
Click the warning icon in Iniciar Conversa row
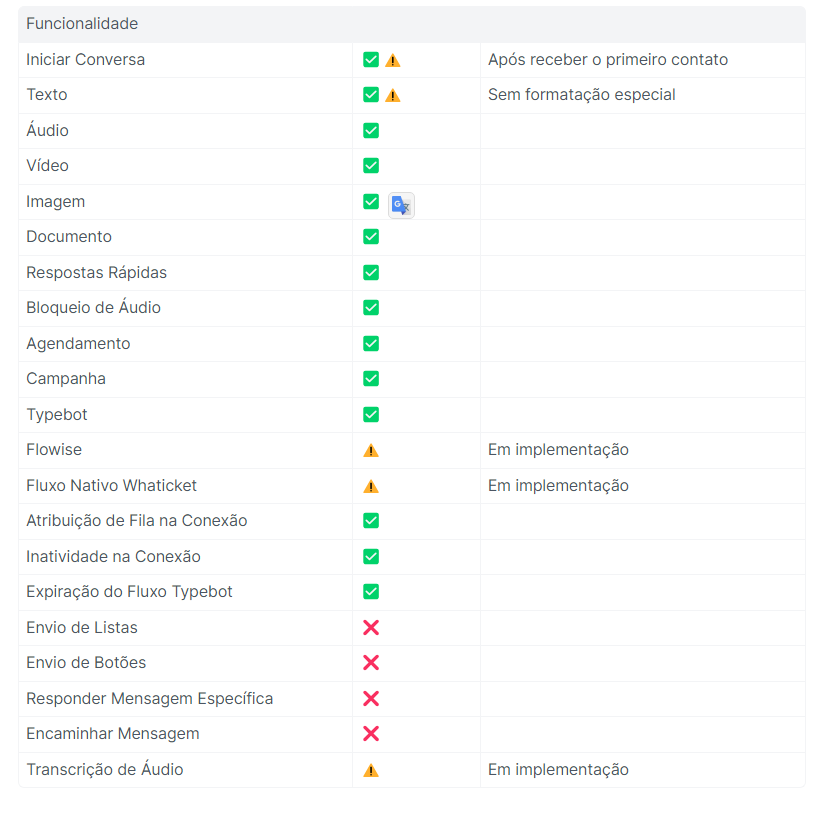[x=393, y=61]
